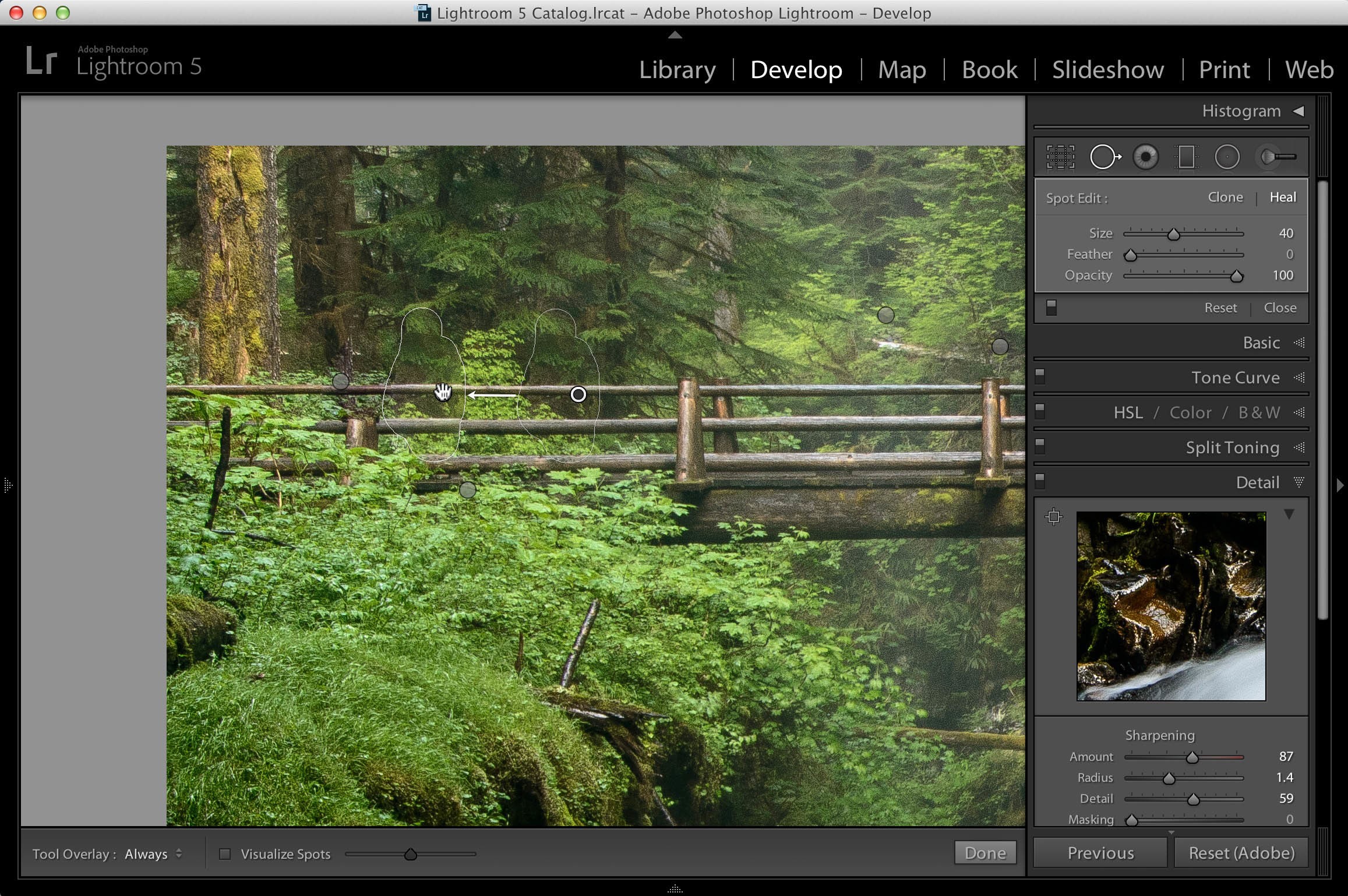The image size is (1348, 896).
Task: Toggle the Tone Curve panel switch
Action: (1040, 376)
